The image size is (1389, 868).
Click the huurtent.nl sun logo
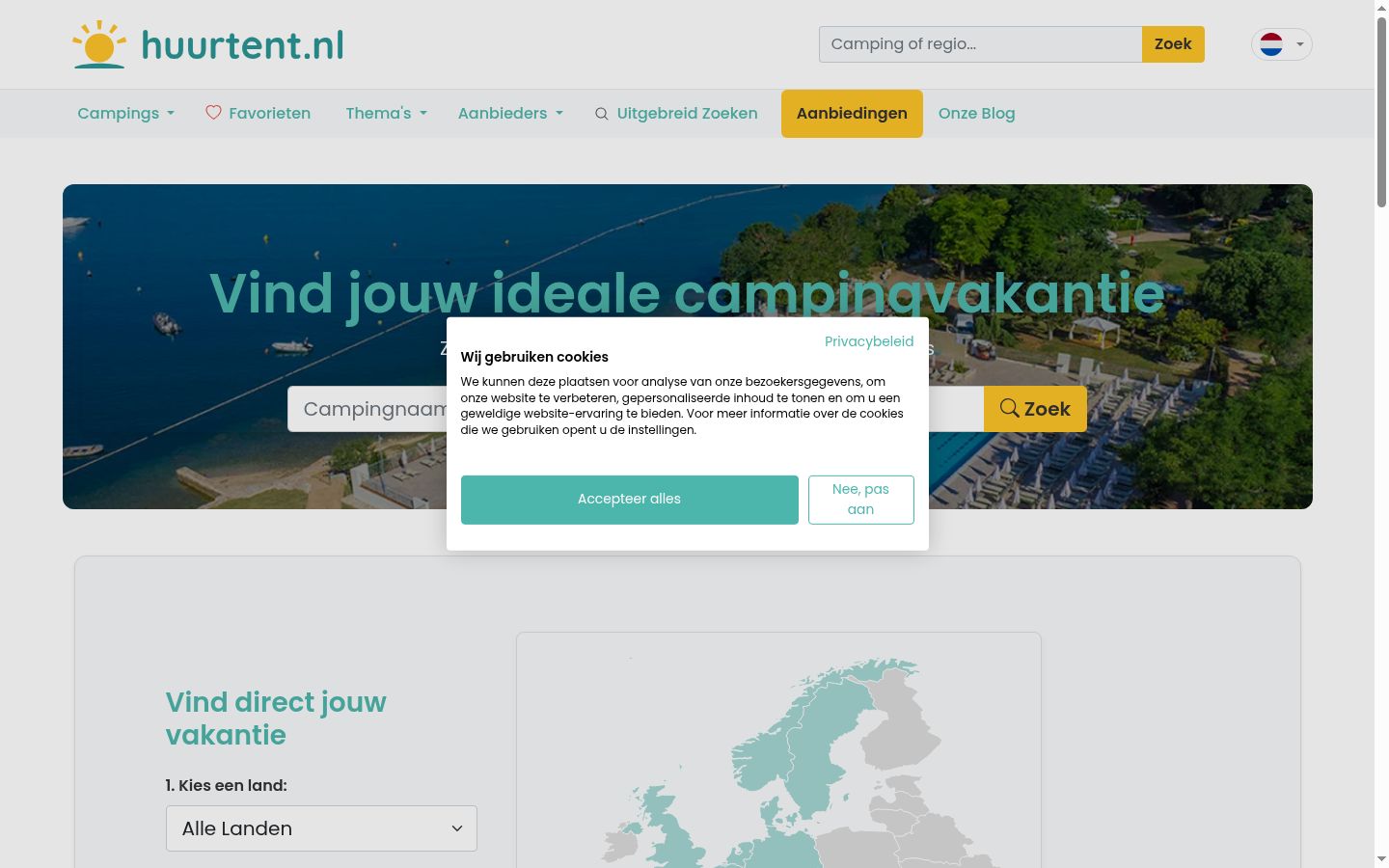point(99,44)
